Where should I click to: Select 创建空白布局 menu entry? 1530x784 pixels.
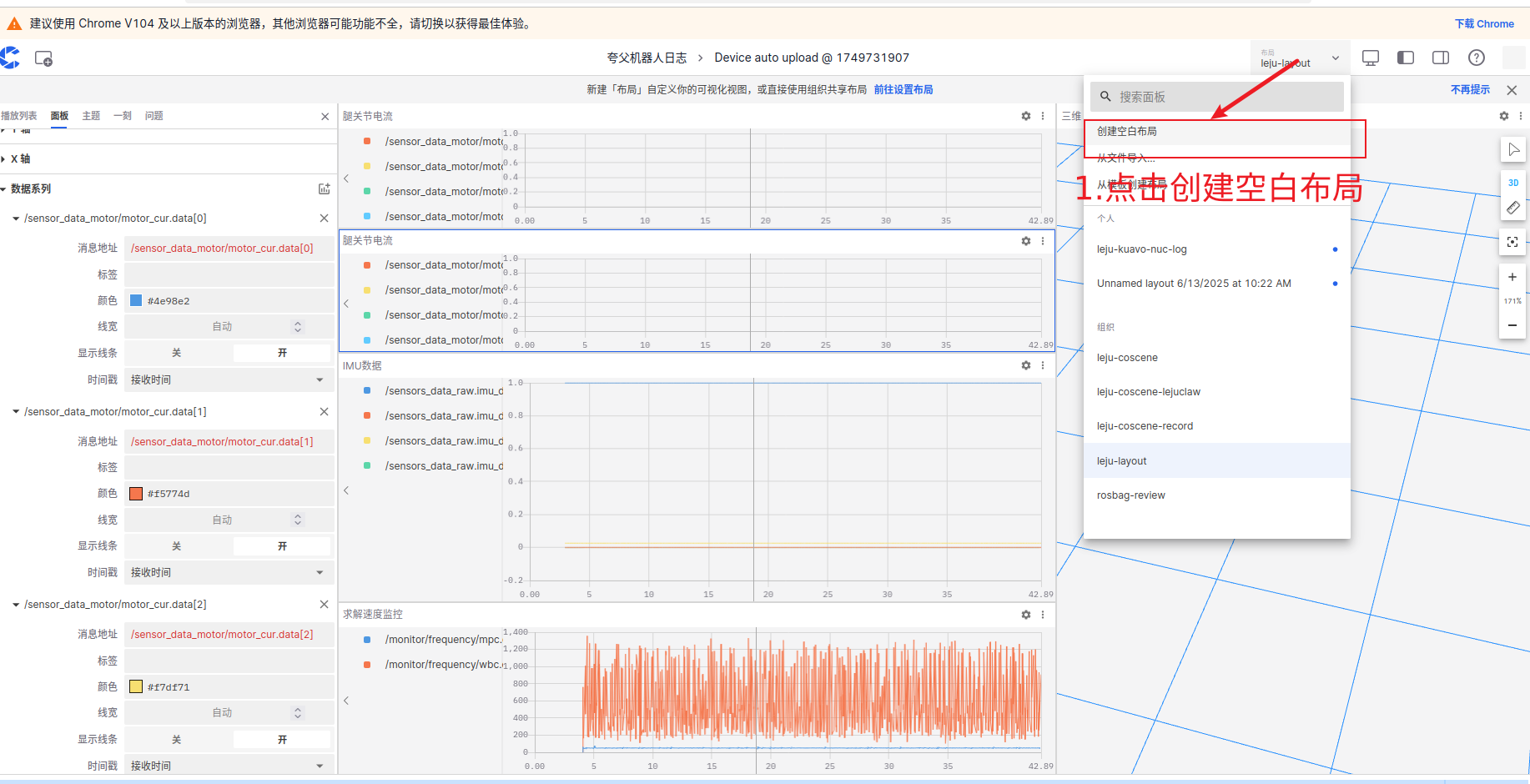pos(1127,131)
